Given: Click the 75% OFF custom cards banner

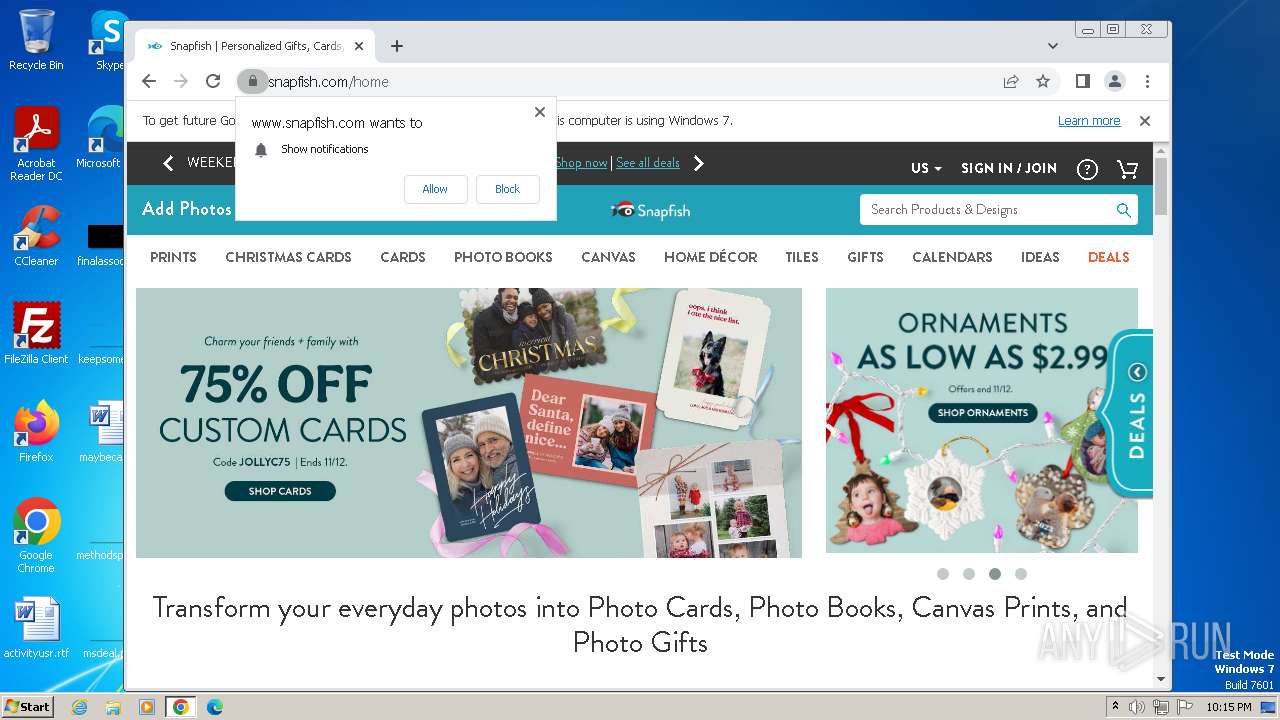Looking at the screenshot, I should (x=469, y=423).
